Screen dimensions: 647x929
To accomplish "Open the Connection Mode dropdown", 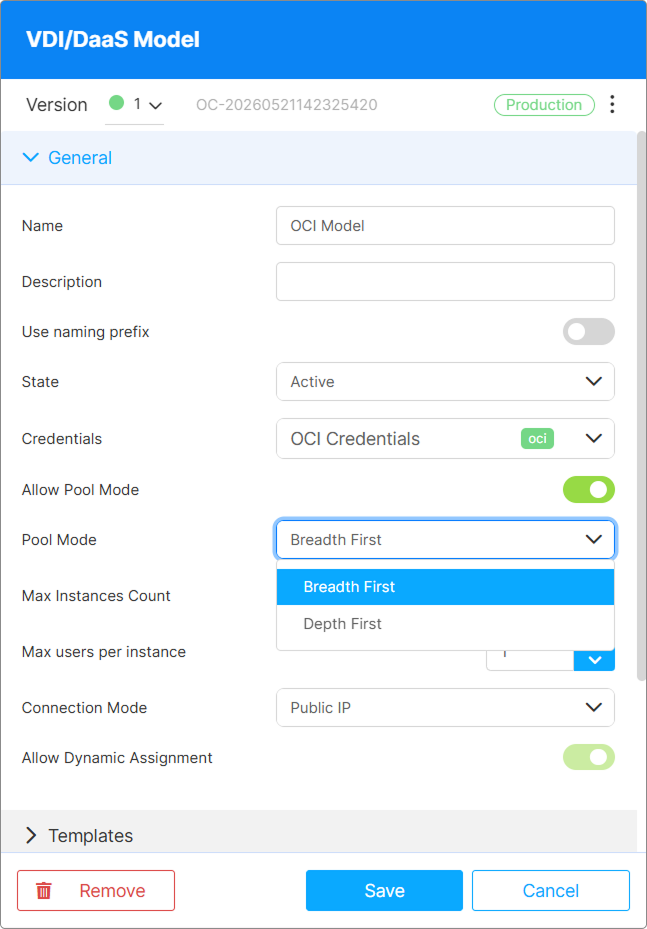I will (445, 707).
